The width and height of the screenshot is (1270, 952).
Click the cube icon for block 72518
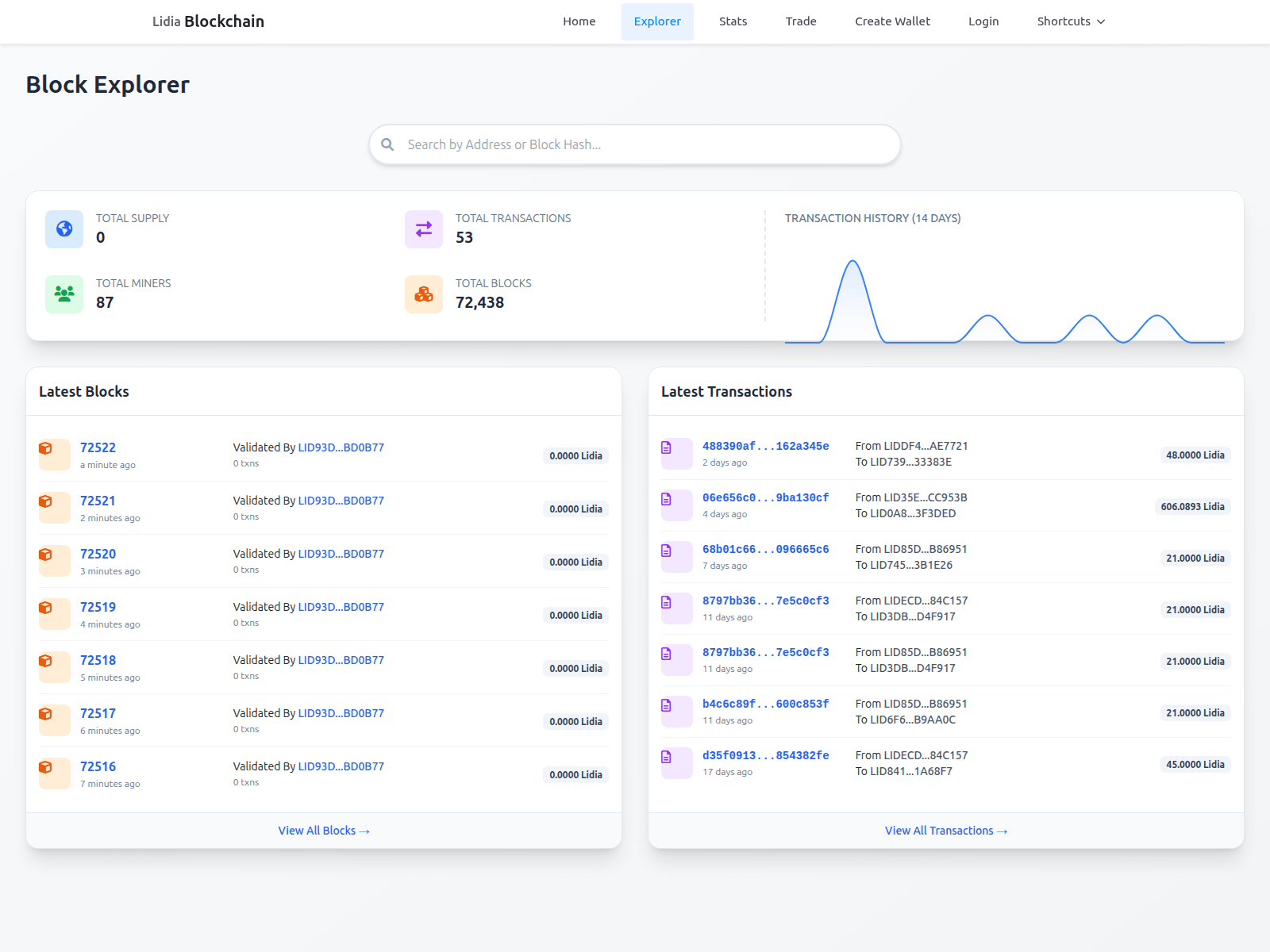pyautogui.click(x=46, y=661)
